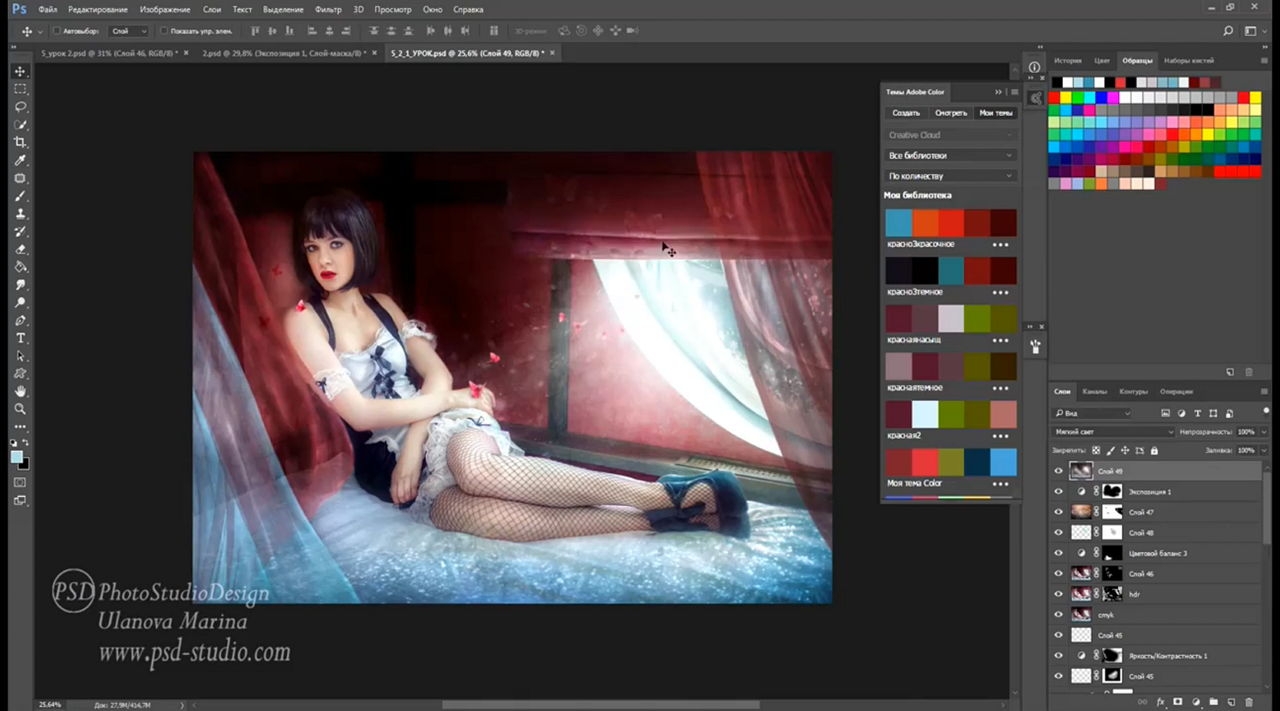
Task: Select the Path Selection arrow tool
Action: (x=20, y=356)
